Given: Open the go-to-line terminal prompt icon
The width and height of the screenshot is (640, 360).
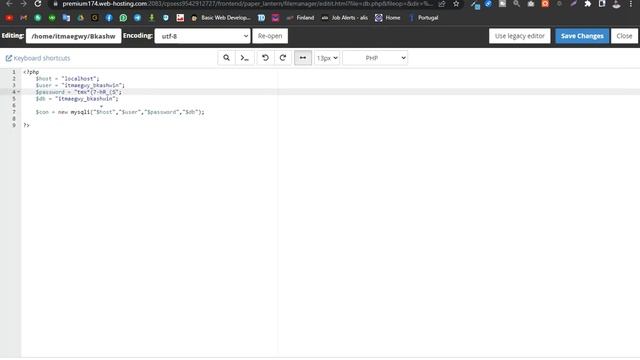Looking at the screenshot, I should (x=244, y=58).
